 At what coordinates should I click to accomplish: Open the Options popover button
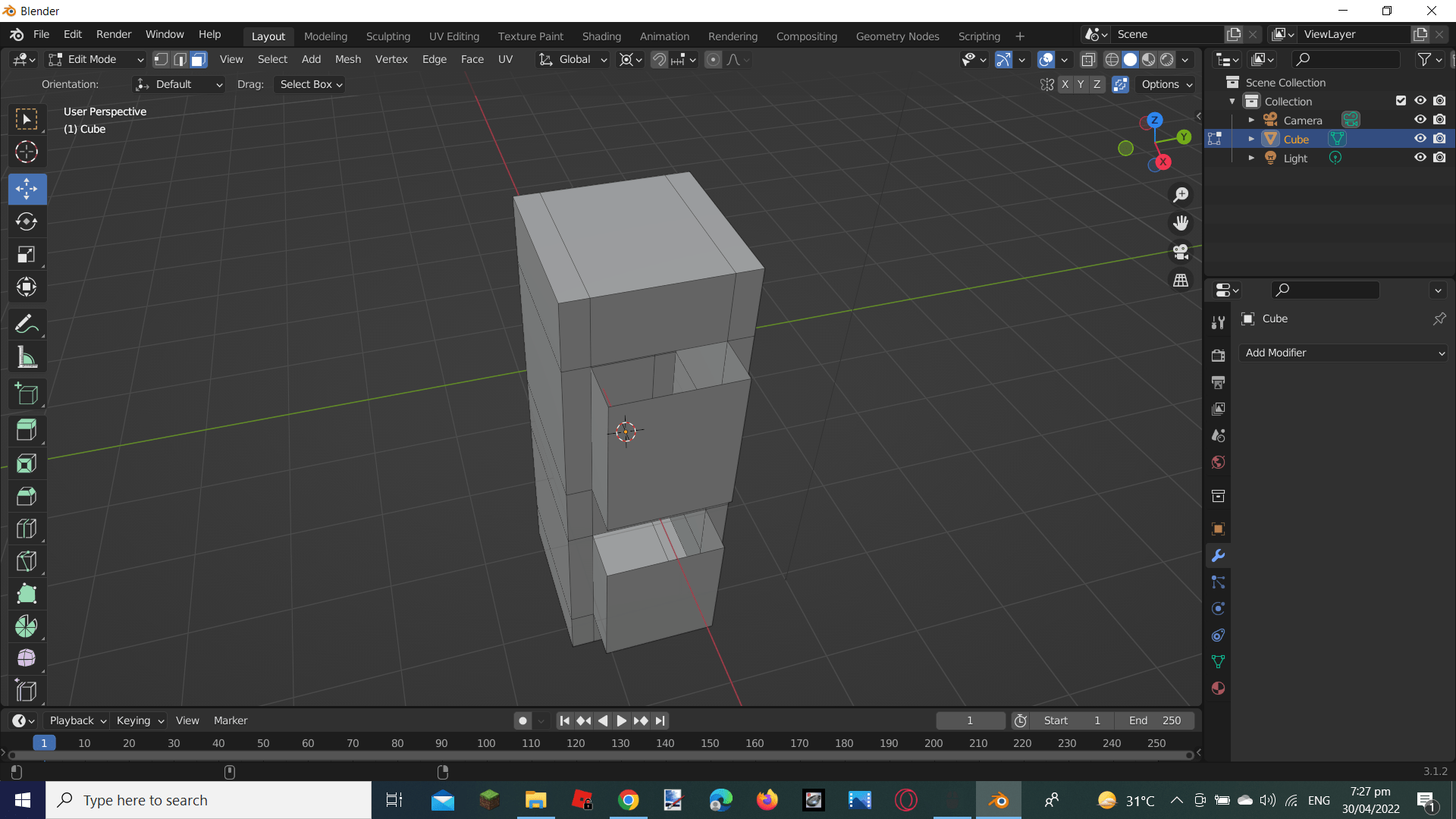pyautogui.click(x=1166, y=84)
